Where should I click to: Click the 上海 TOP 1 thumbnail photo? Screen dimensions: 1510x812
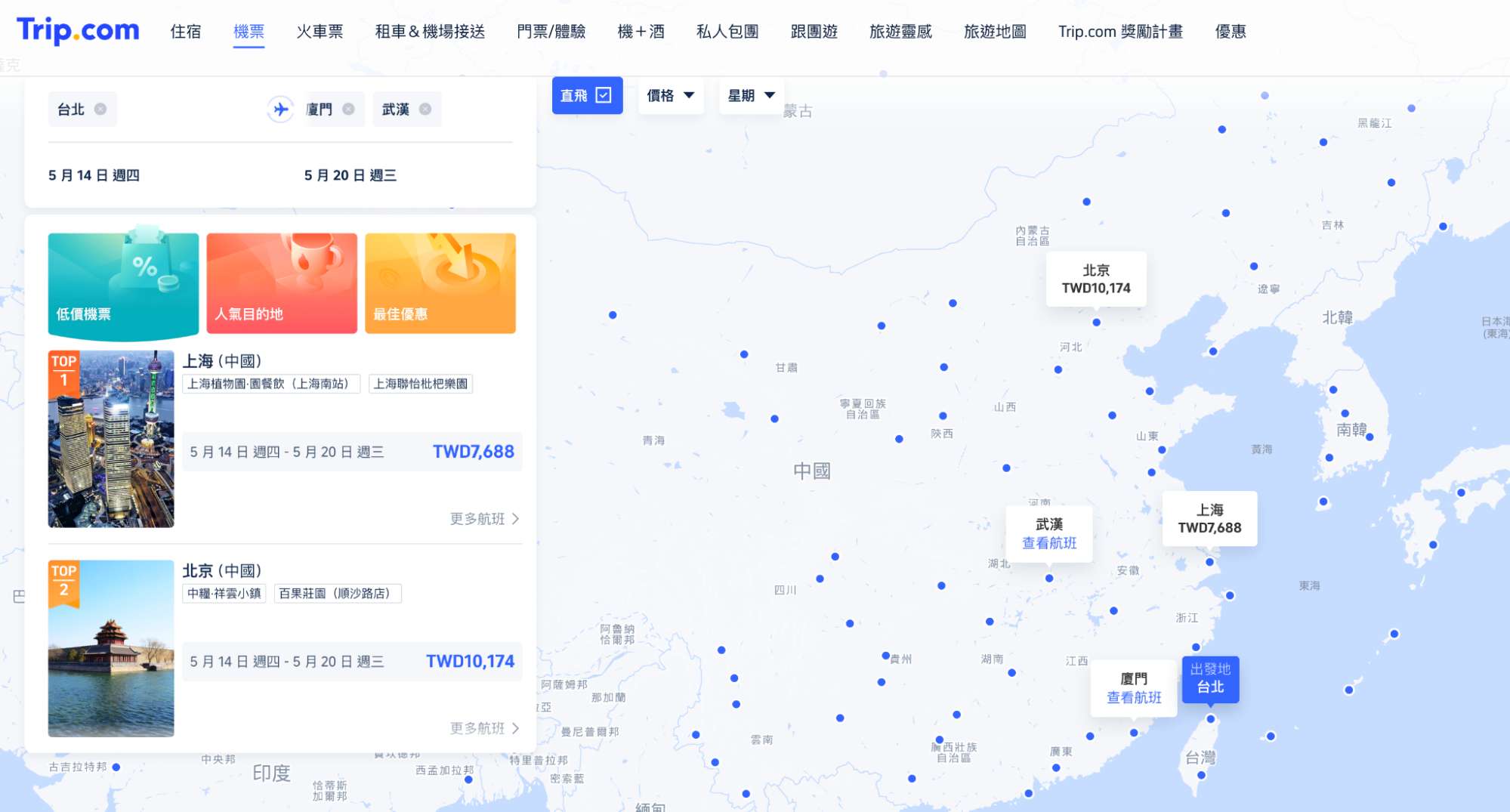[110, 439]
